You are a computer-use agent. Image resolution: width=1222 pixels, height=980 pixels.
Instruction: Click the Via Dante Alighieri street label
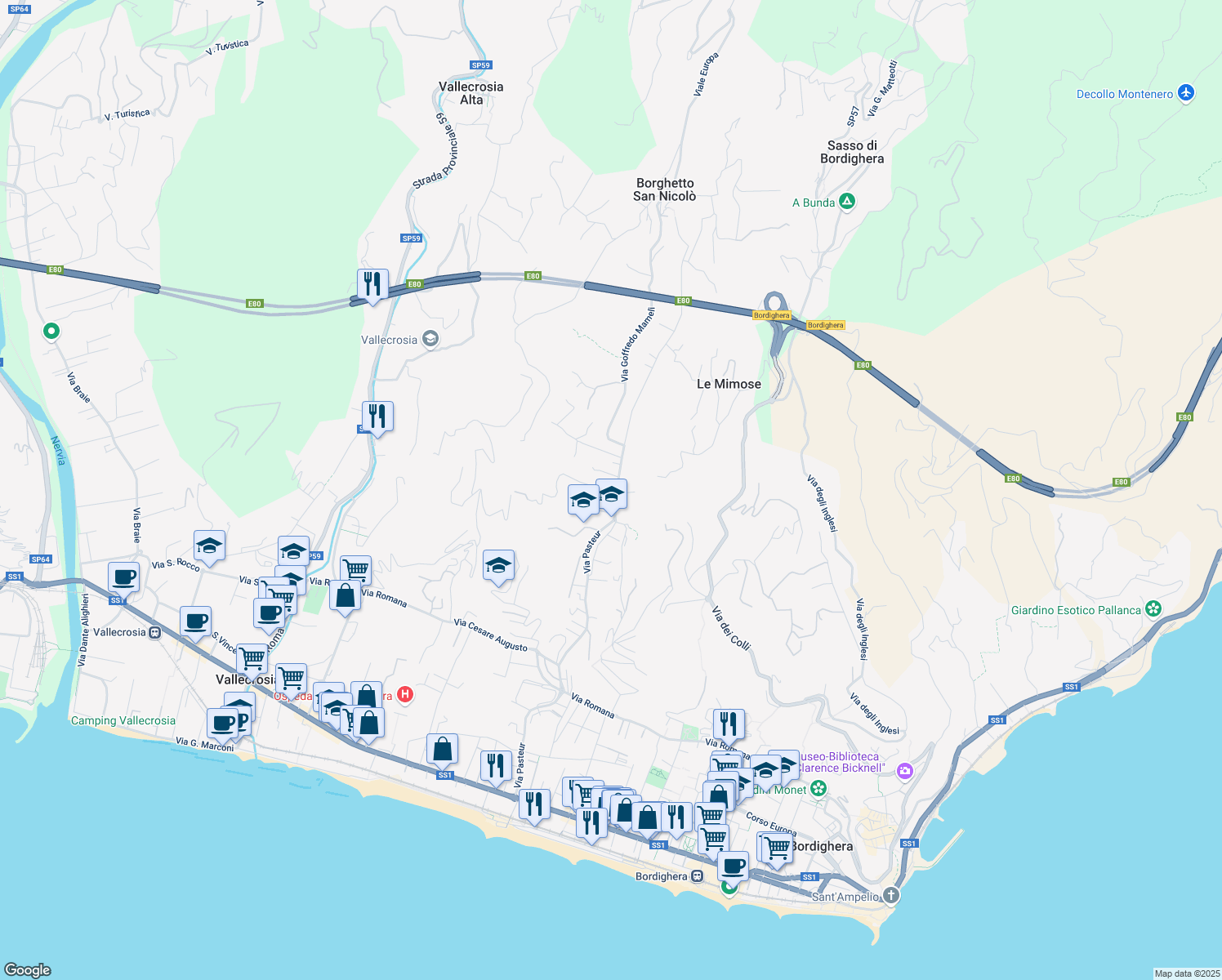[84, 630]
